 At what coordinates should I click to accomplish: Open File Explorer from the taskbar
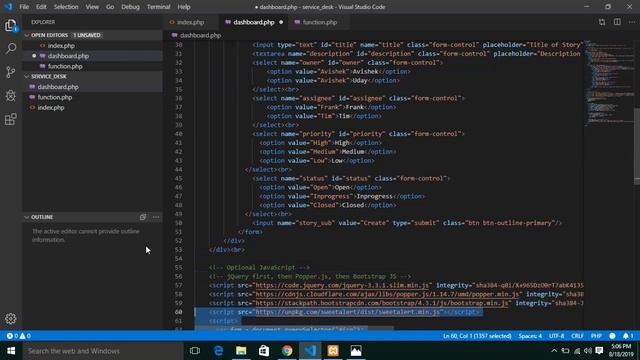(241, 351)
